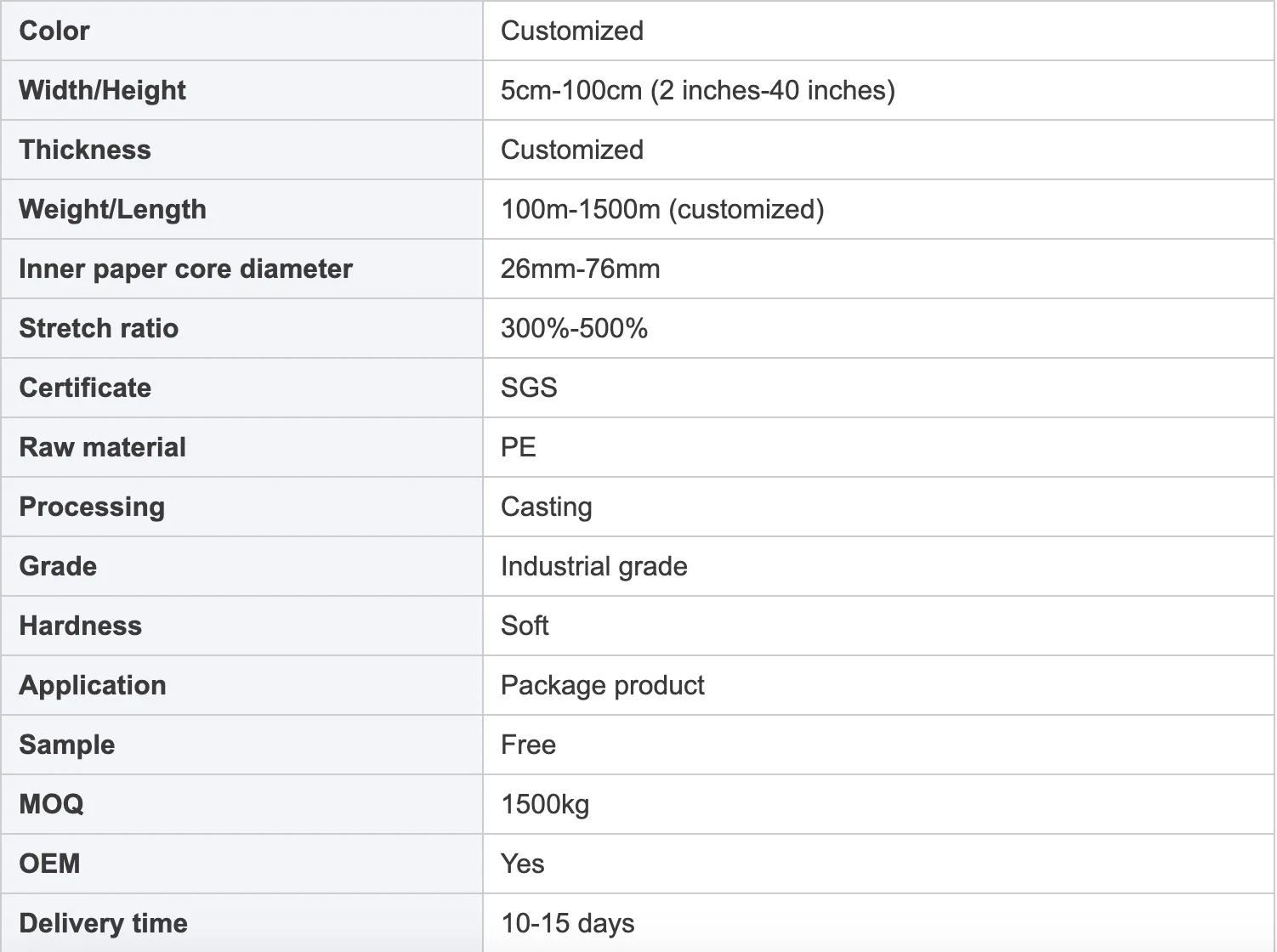This screenshot has height=952, width=1277.
Task: Select the "SGS" certificate value
Action: coord(529,388)
